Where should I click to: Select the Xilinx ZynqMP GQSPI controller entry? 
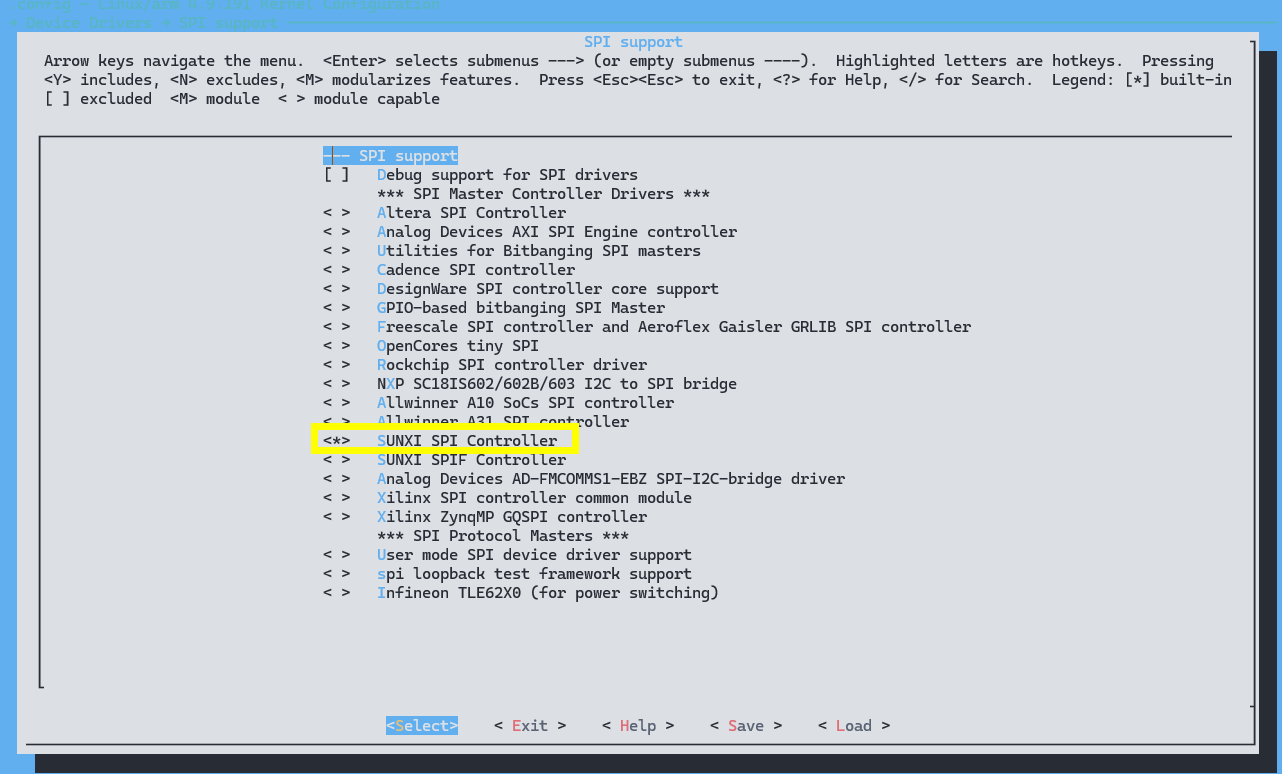[x=511, y=517]
